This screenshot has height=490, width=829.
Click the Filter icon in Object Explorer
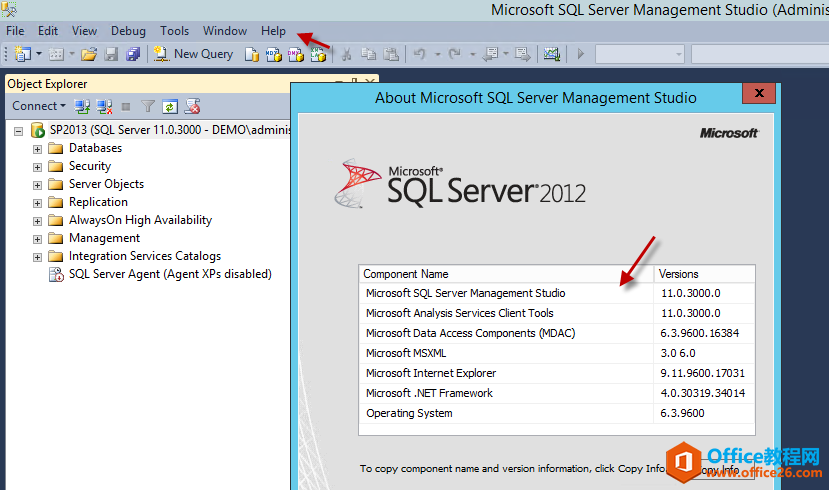(148, 106)
